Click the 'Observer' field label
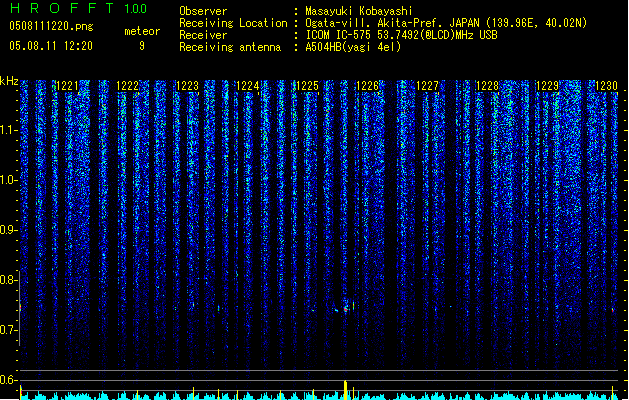 203,11
